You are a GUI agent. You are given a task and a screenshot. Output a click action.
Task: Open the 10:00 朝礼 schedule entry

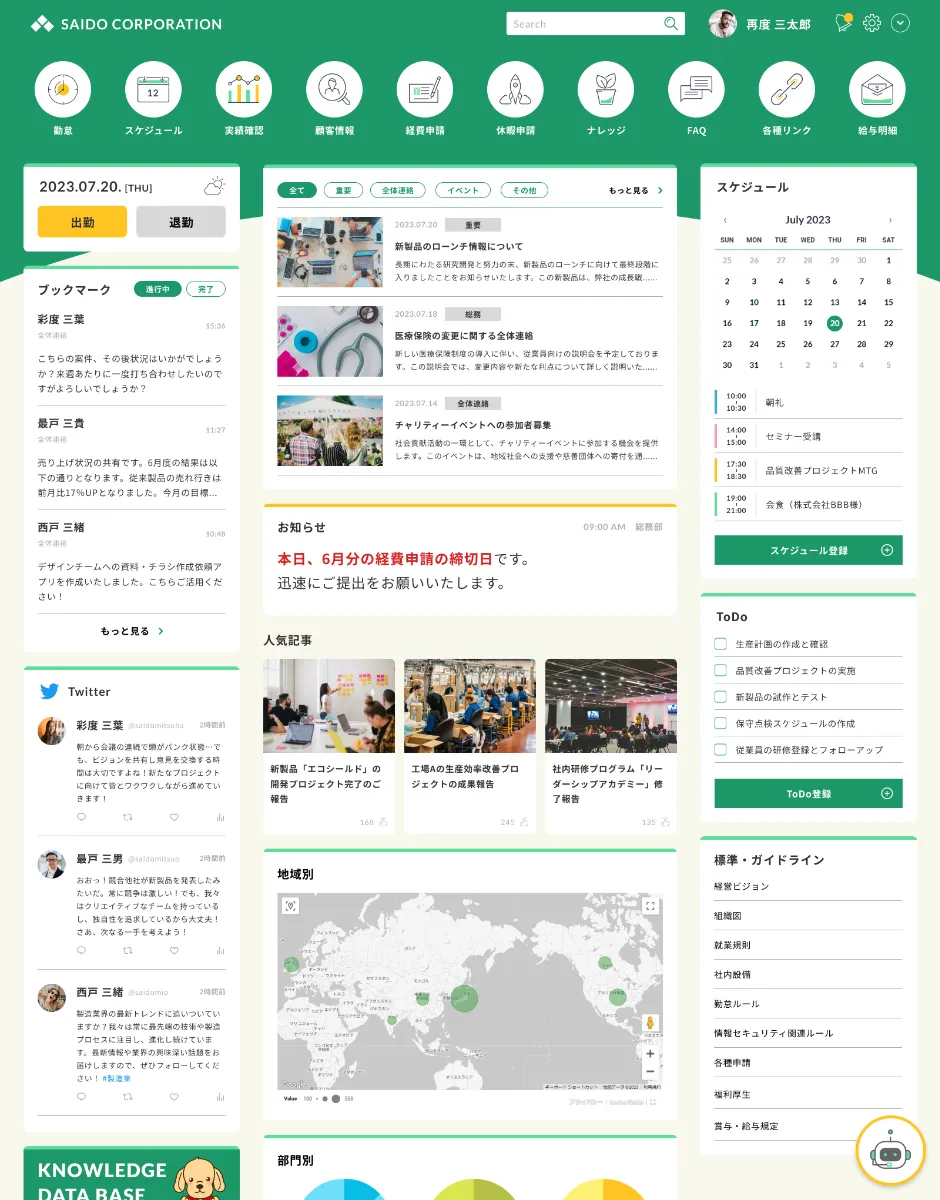[x=808, y=402]
